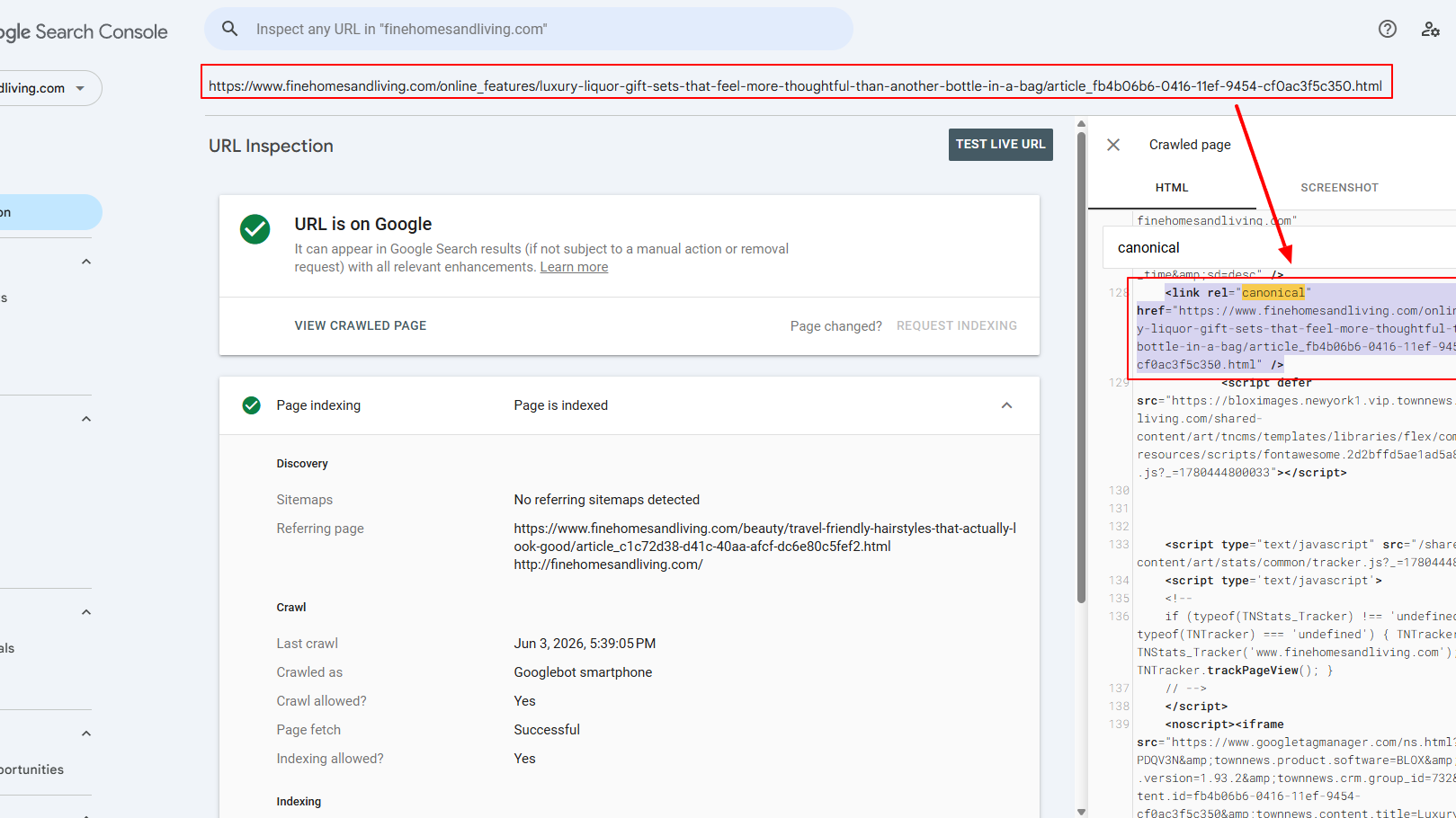Viewport: 1456px width, 818px height.
Task: Click the 'Referring page' label
Action: (x=320, y=529)
